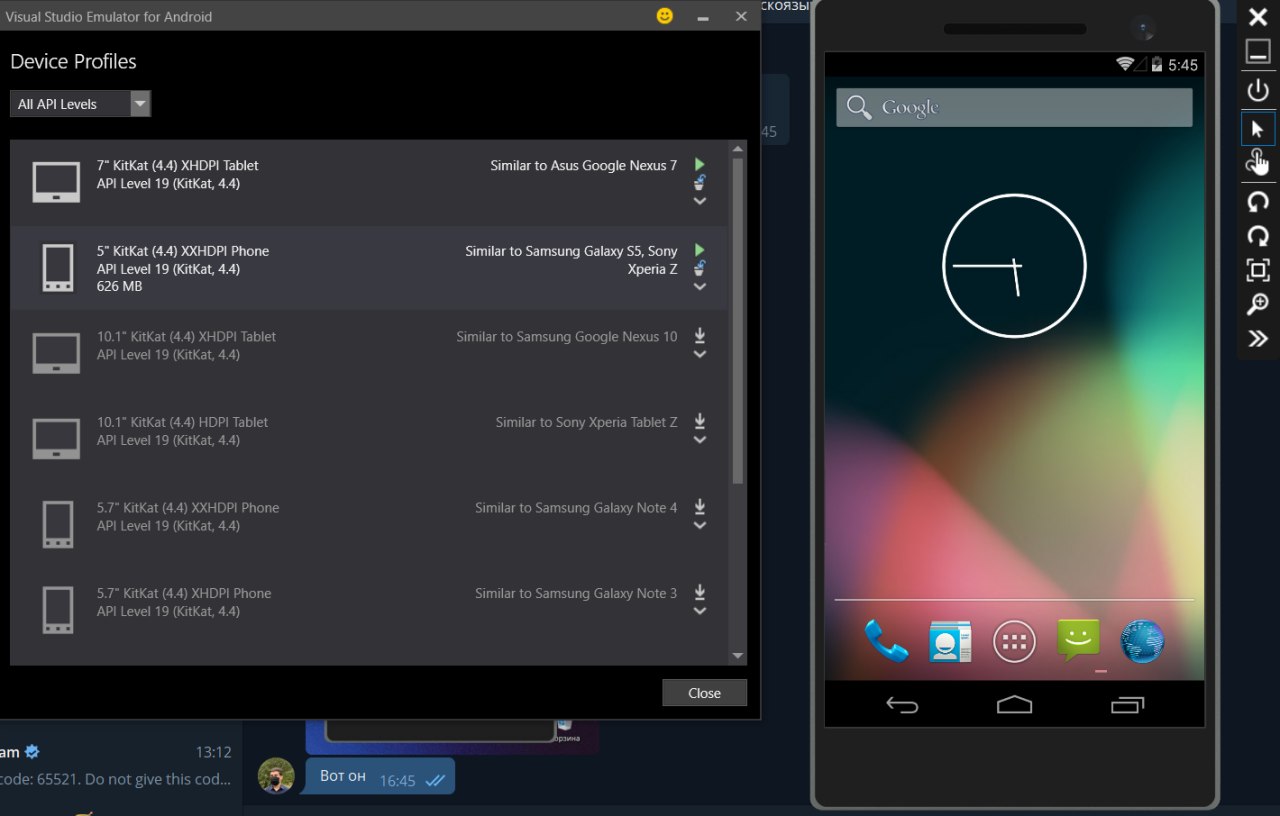Expand details for 10.1" KitKat HDPI Tablet

(700, 440)
